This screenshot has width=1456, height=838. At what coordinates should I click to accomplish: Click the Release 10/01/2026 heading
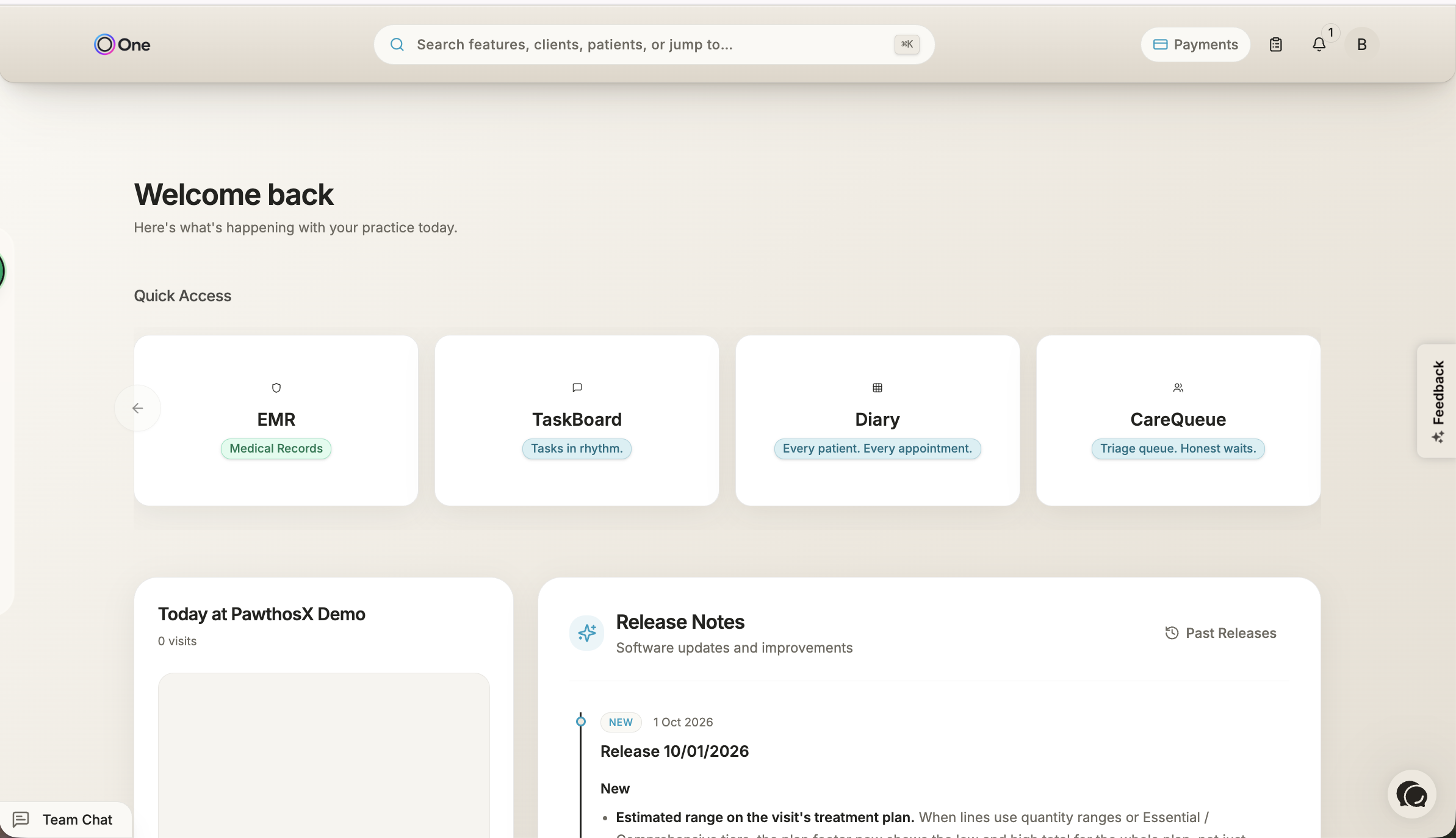[x=674, y=751]
